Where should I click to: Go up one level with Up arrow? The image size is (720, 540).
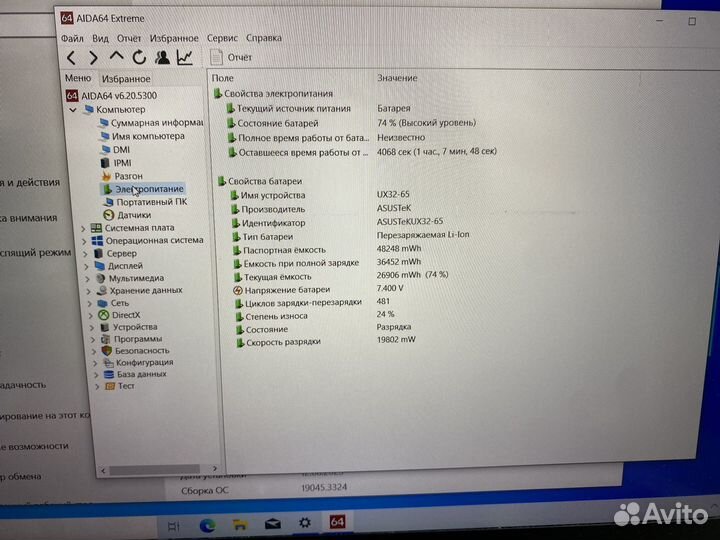pyautogui.click(x=117, y=57)
